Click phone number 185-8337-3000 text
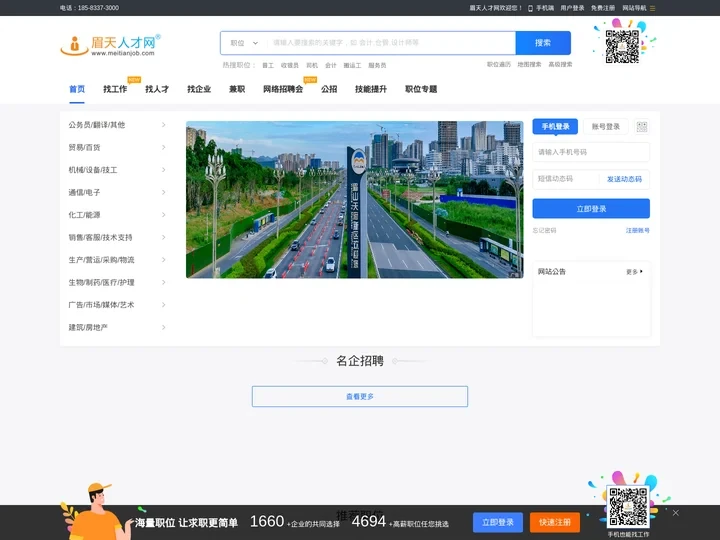Screen dimensions: 720x540 point(98,8)
